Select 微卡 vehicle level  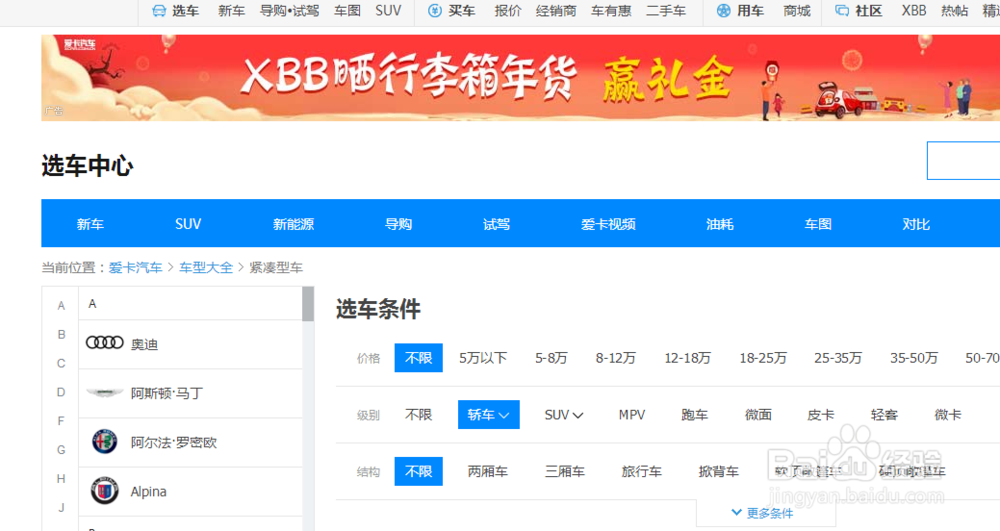948,415
